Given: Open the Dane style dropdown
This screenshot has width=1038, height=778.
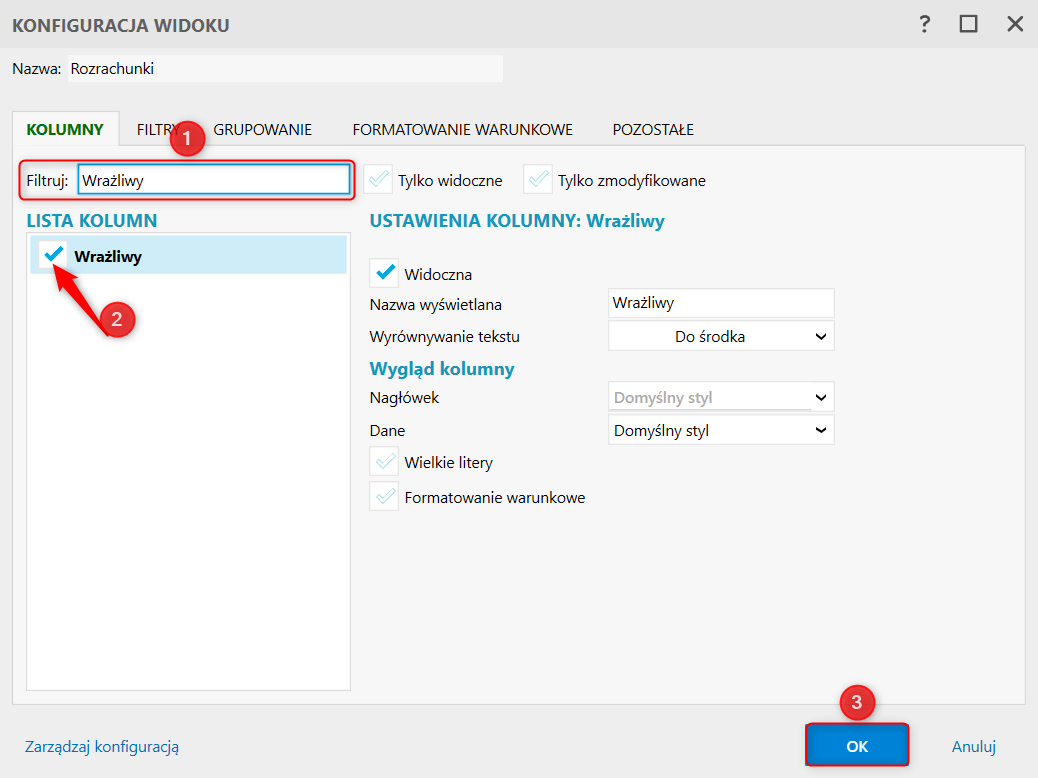Looking at the screenshot, I should [721, 431].
